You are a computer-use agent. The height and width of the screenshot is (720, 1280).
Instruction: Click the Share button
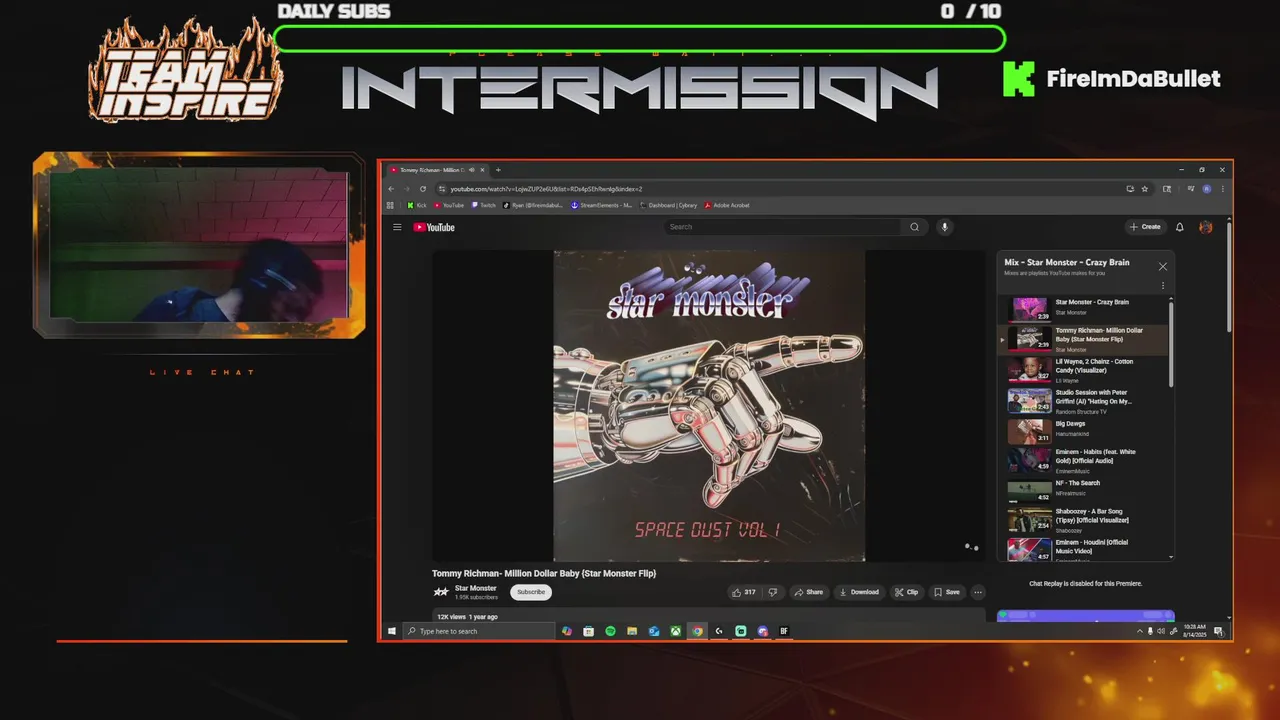coord(809,592)
